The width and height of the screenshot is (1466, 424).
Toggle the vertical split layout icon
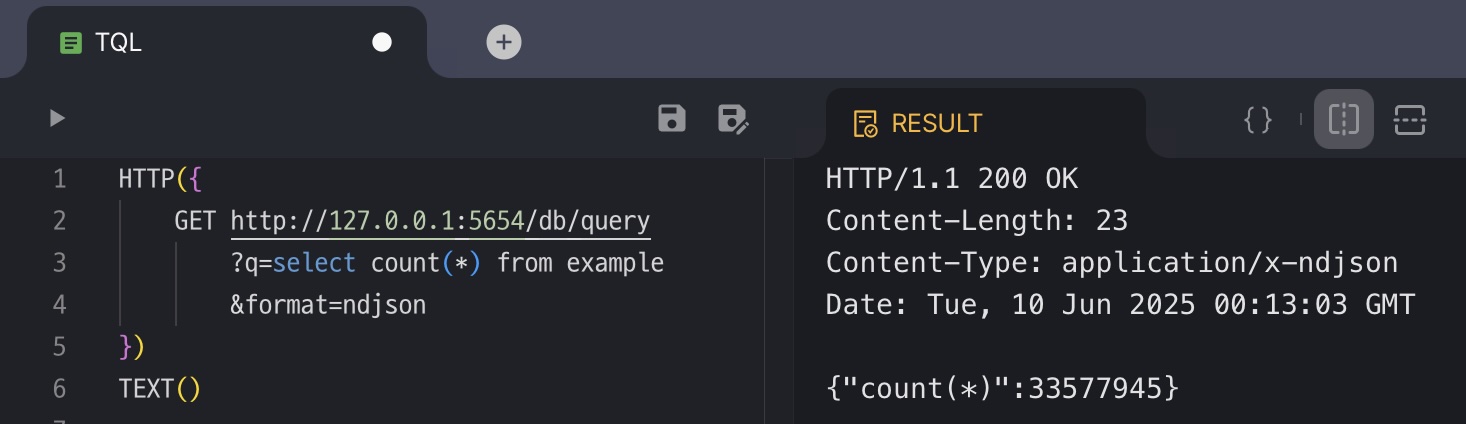tap(1344, 120)
